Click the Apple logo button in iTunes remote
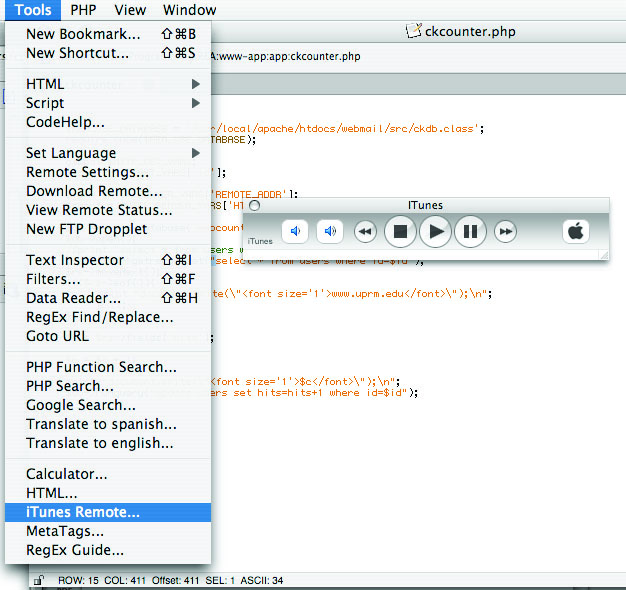 (x=576, y=231)
